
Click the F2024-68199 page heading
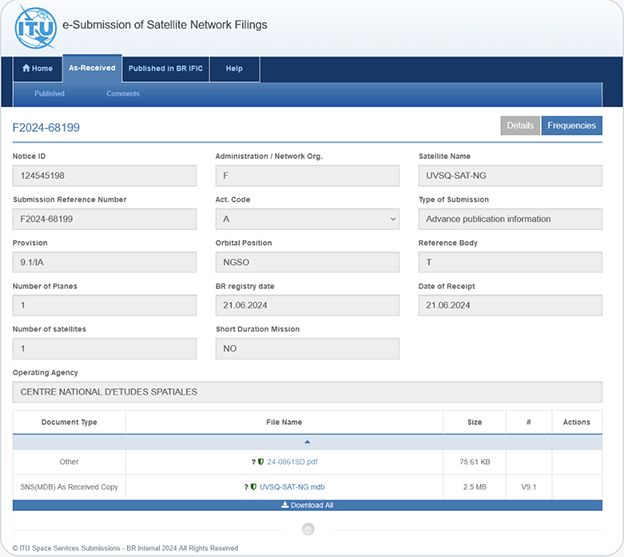(46, 128)
